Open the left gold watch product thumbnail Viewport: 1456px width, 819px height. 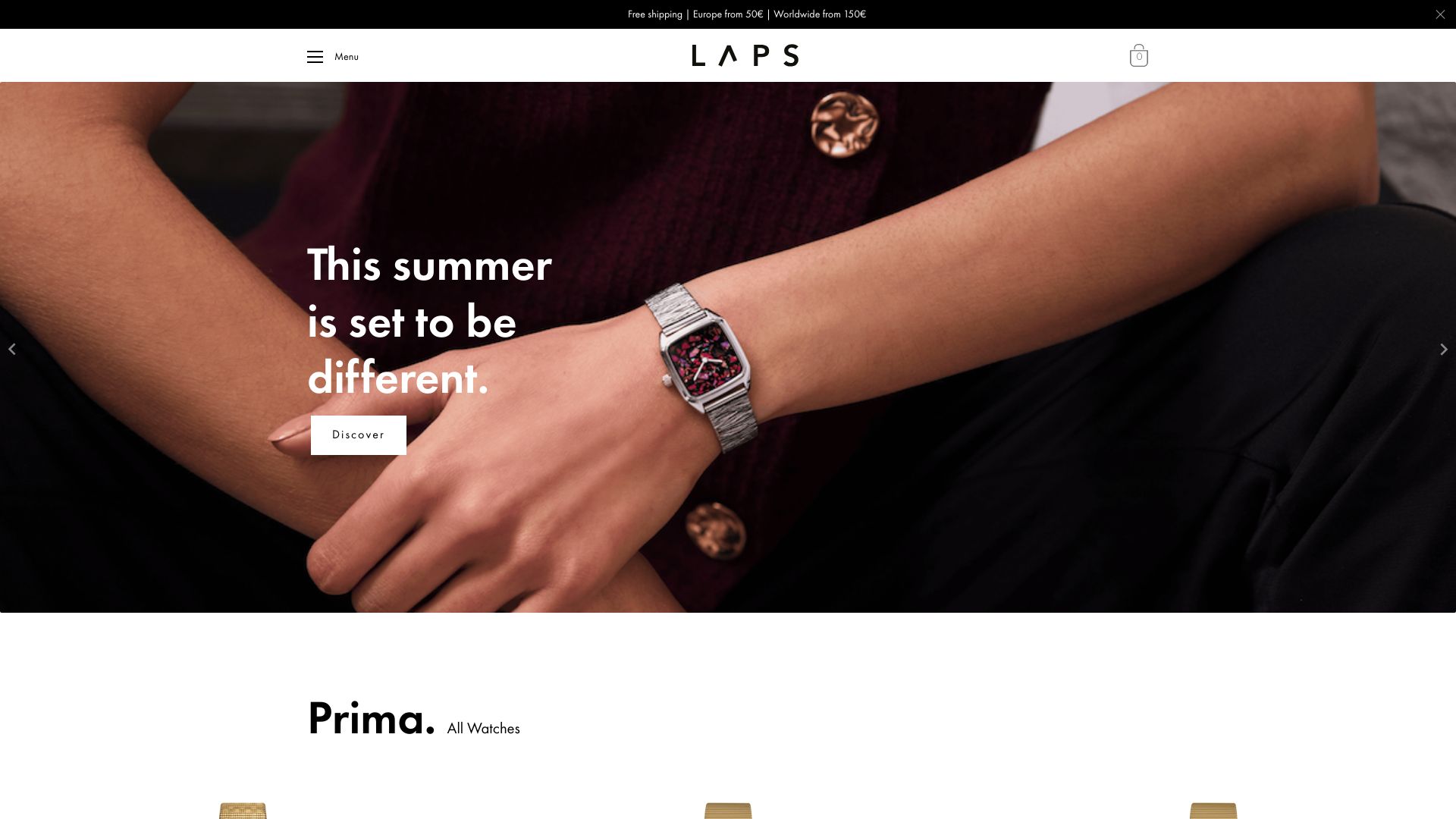(243, 811)
